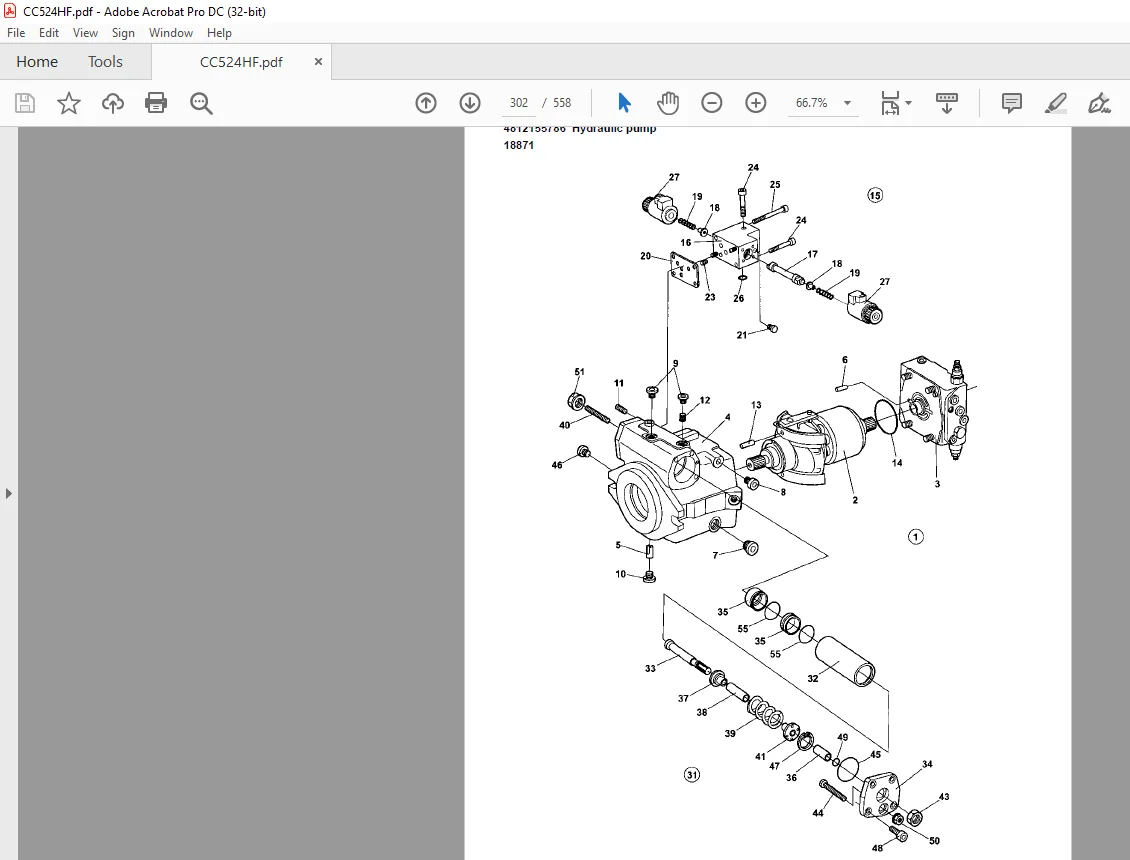Viewport: 1130px width, 860px height.
Task: Select the arrow selection tool
Action: 624,103
